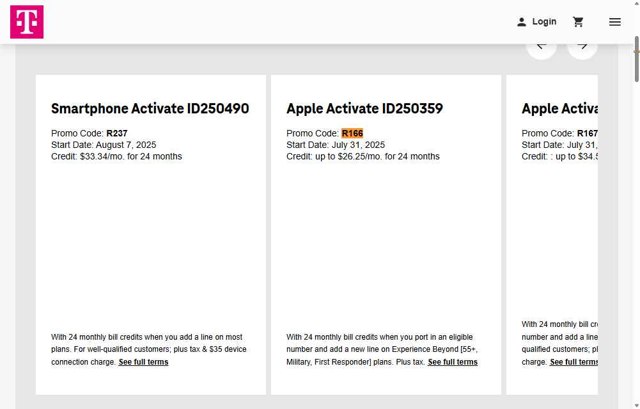
Task: Click the user profile icon
Action: tap(521, 22)
